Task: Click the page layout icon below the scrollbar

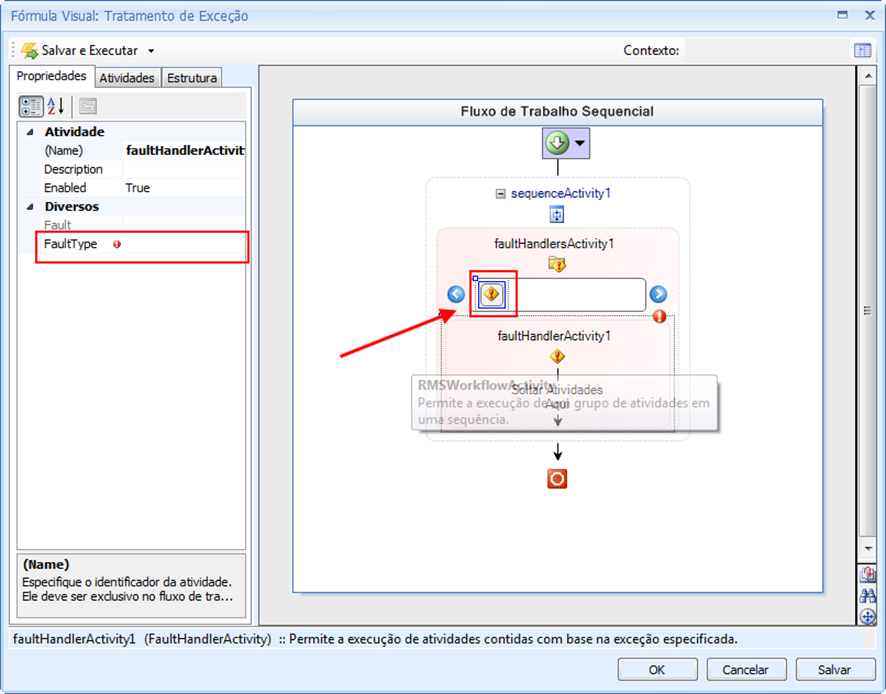Action: [x=867, y=575]
